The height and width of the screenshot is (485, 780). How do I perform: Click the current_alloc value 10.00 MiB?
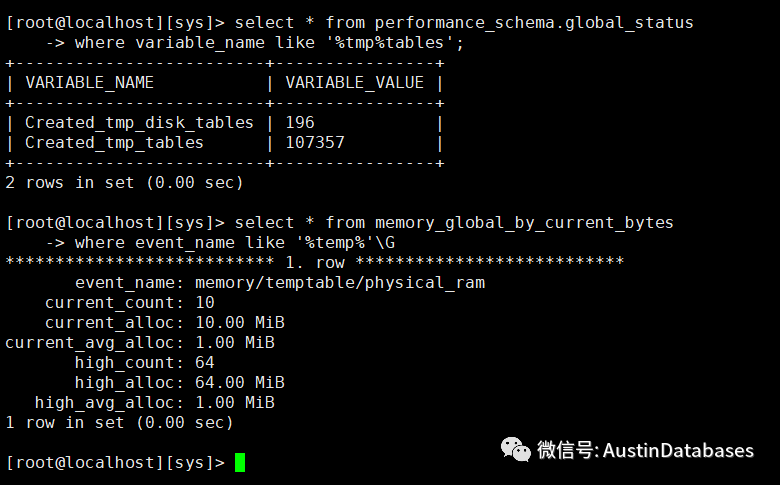pyautogui.click(x=240, y=322)
